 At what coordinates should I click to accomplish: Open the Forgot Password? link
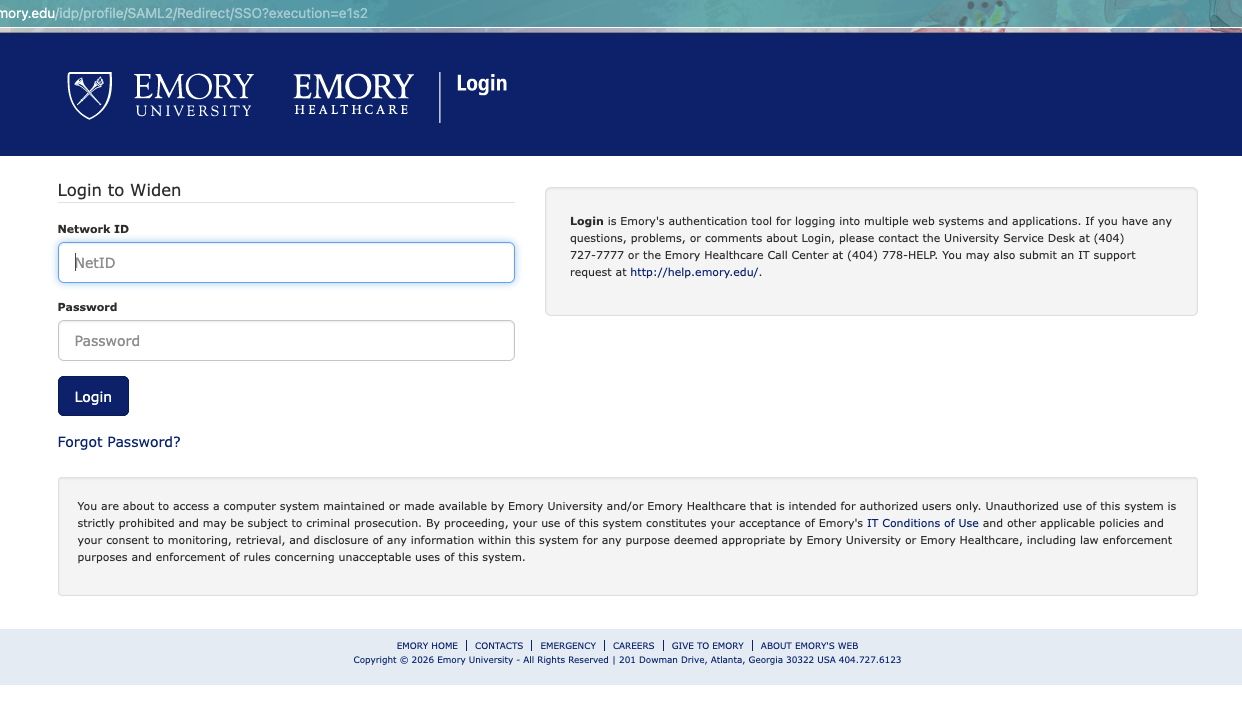pos(119,442)
